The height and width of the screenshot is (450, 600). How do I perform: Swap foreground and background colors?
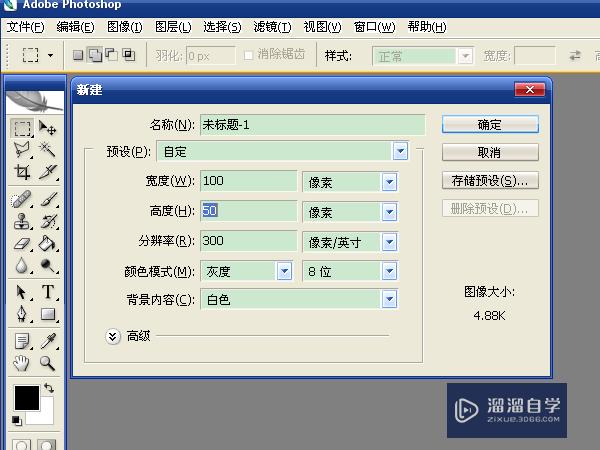(49, 388)
